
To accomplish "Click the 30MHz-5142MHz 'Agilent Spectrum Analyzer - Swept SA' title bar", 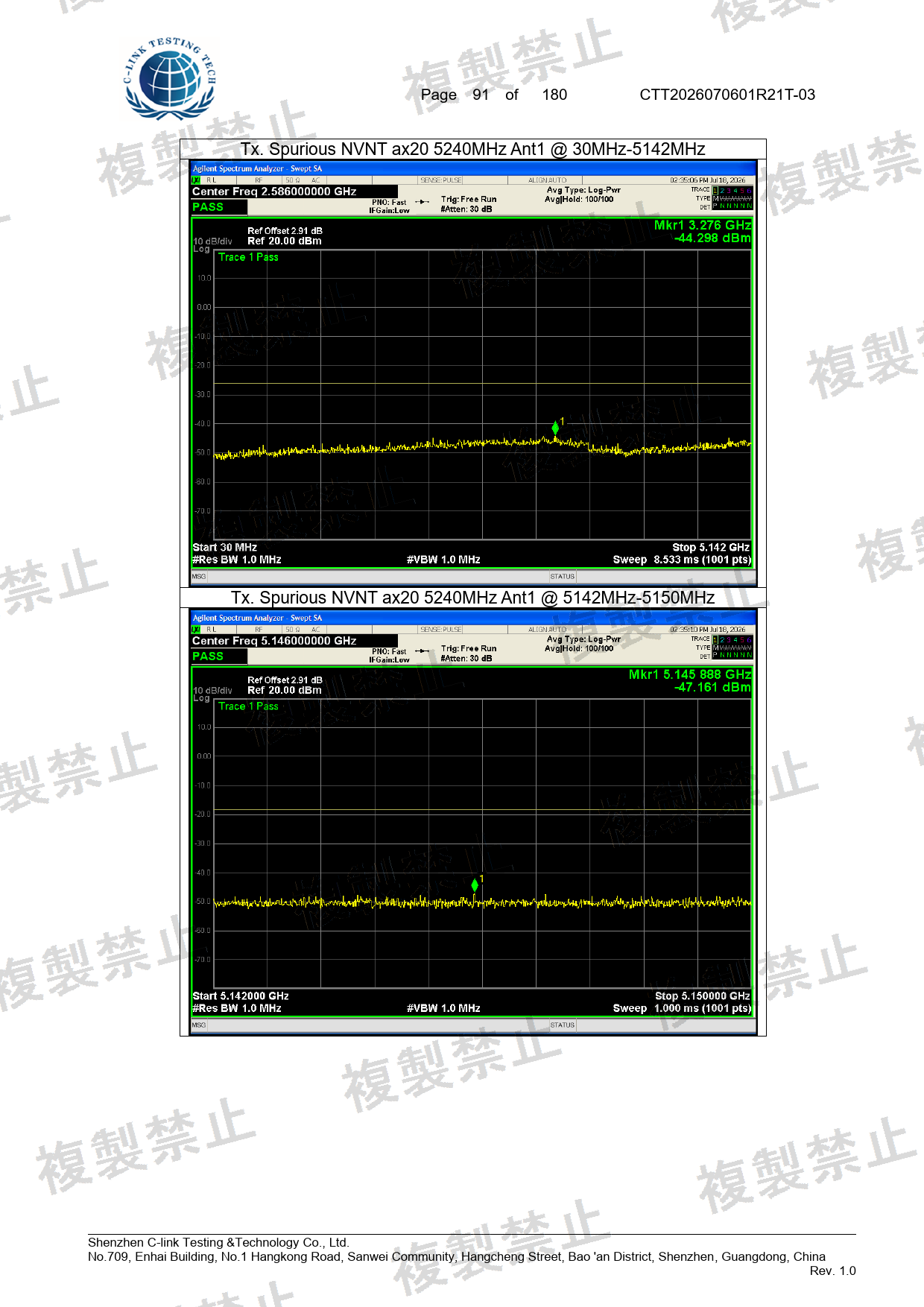I will (x=473, y=168).
